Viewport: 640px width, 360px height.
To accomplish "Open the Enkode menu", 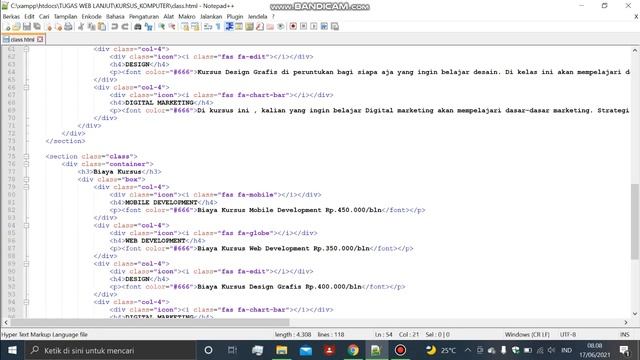I will coord(91,17).
